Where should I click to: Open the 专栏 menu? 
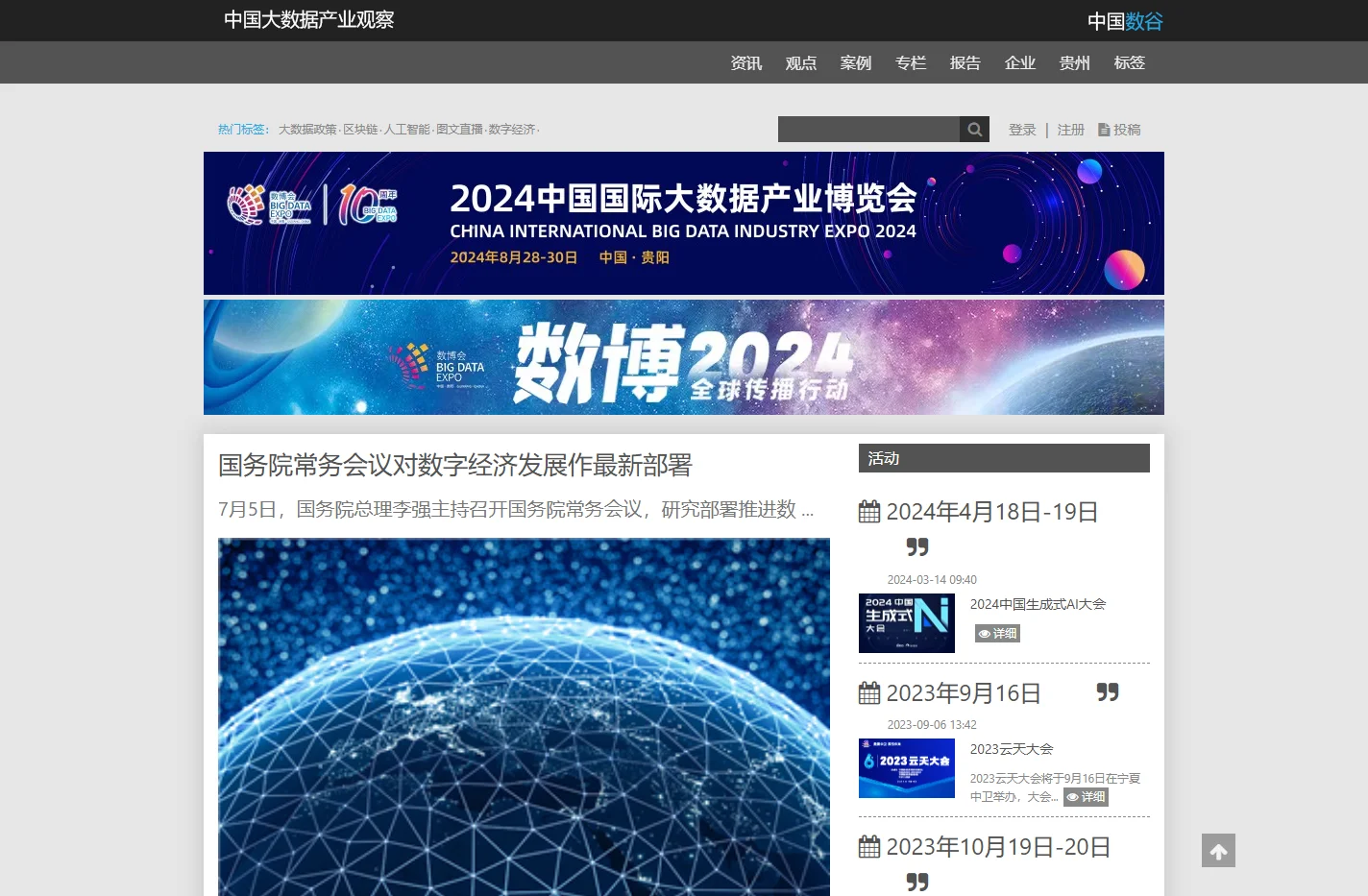(911, 62)
